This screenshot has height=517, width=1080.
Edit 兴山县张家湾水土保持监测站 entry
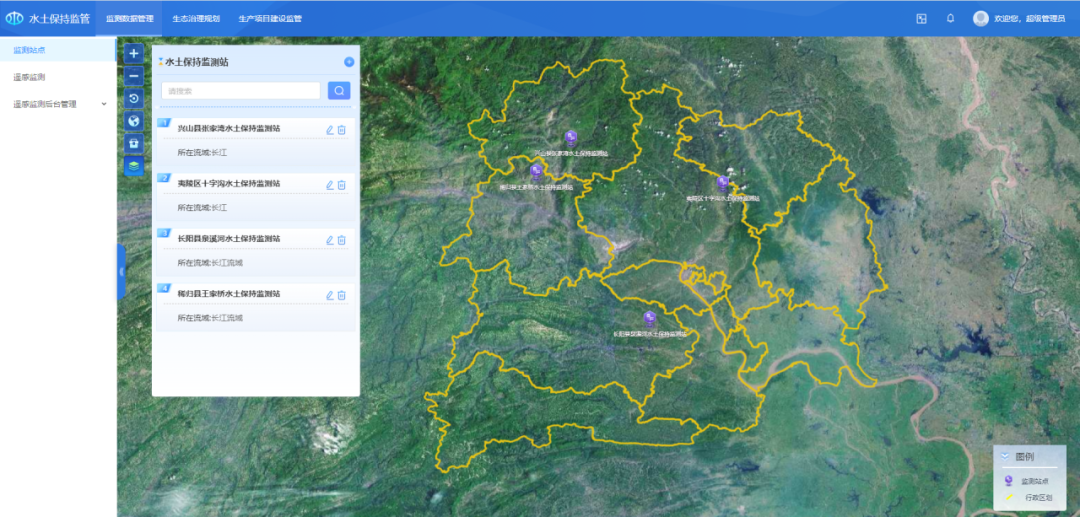click(329, 129)
